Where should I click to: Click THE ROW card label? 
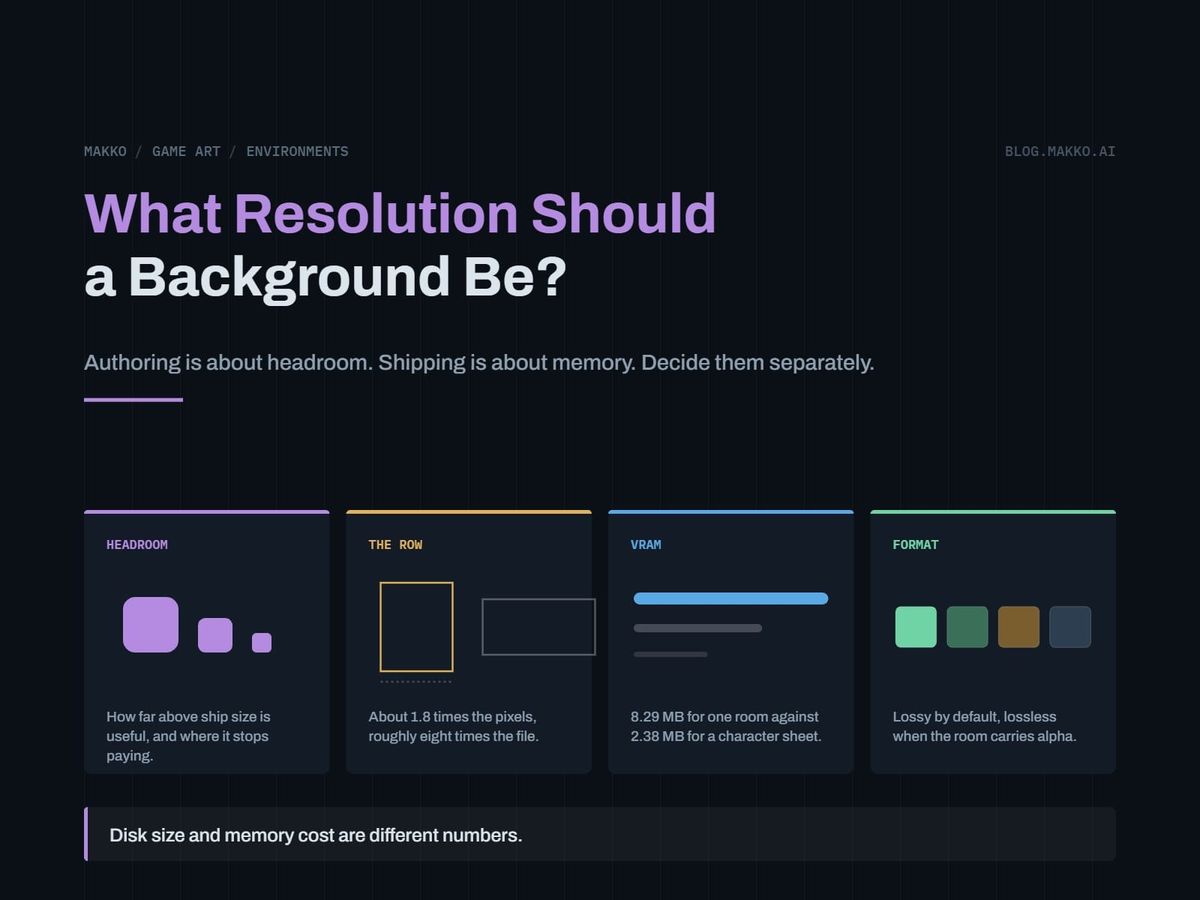point(395,544)
